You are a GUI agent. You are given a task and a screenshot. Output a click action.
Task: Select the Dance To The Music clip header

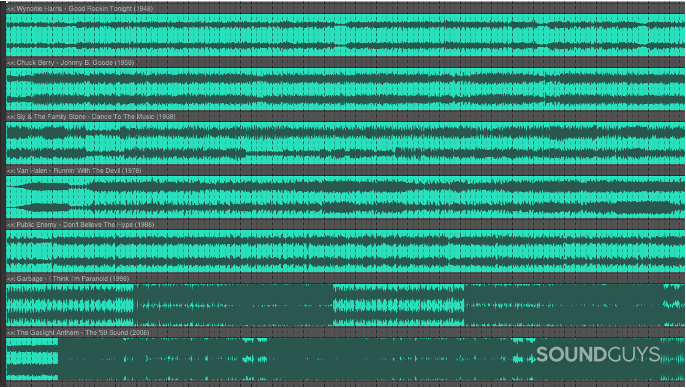click(346, 117)
